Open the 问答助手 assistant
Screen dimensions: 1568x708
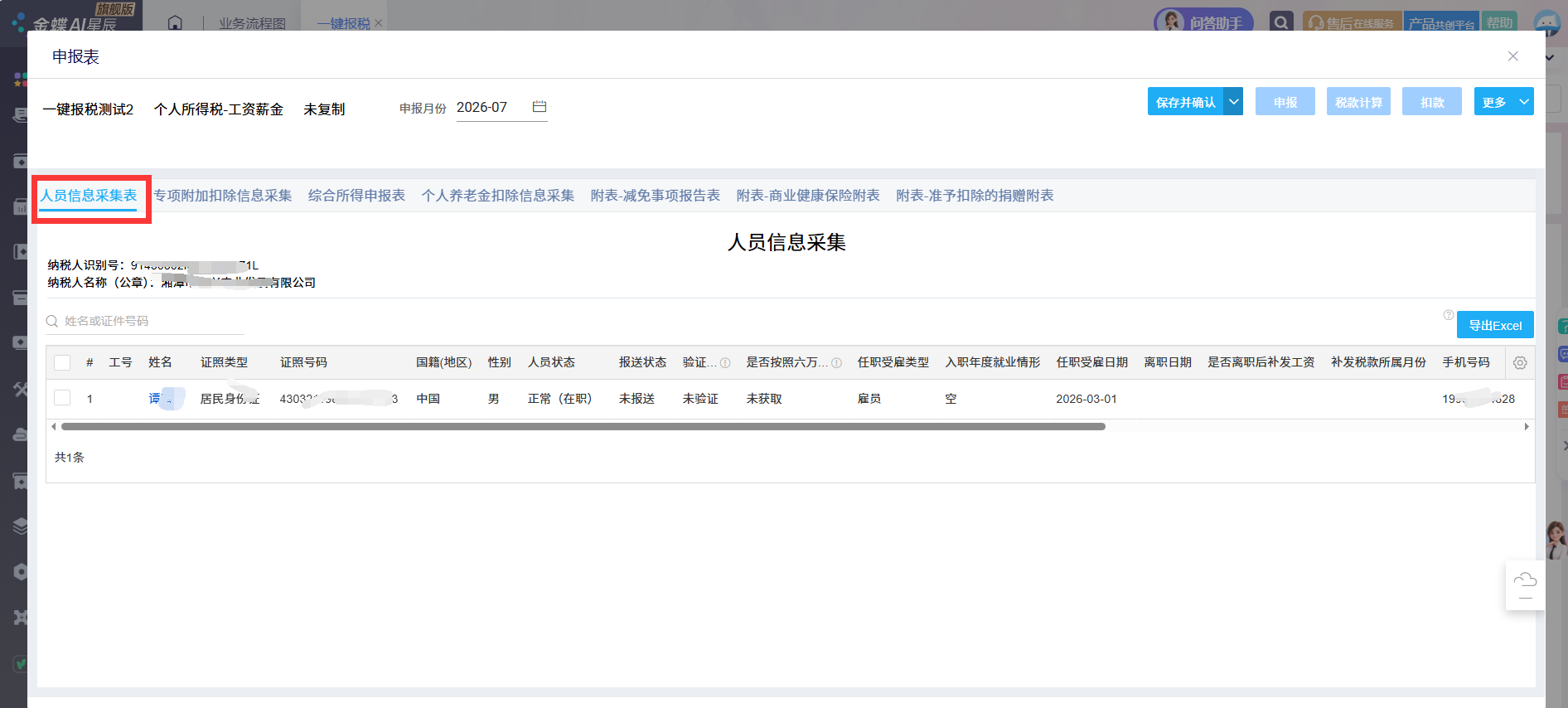point(1203,22)
